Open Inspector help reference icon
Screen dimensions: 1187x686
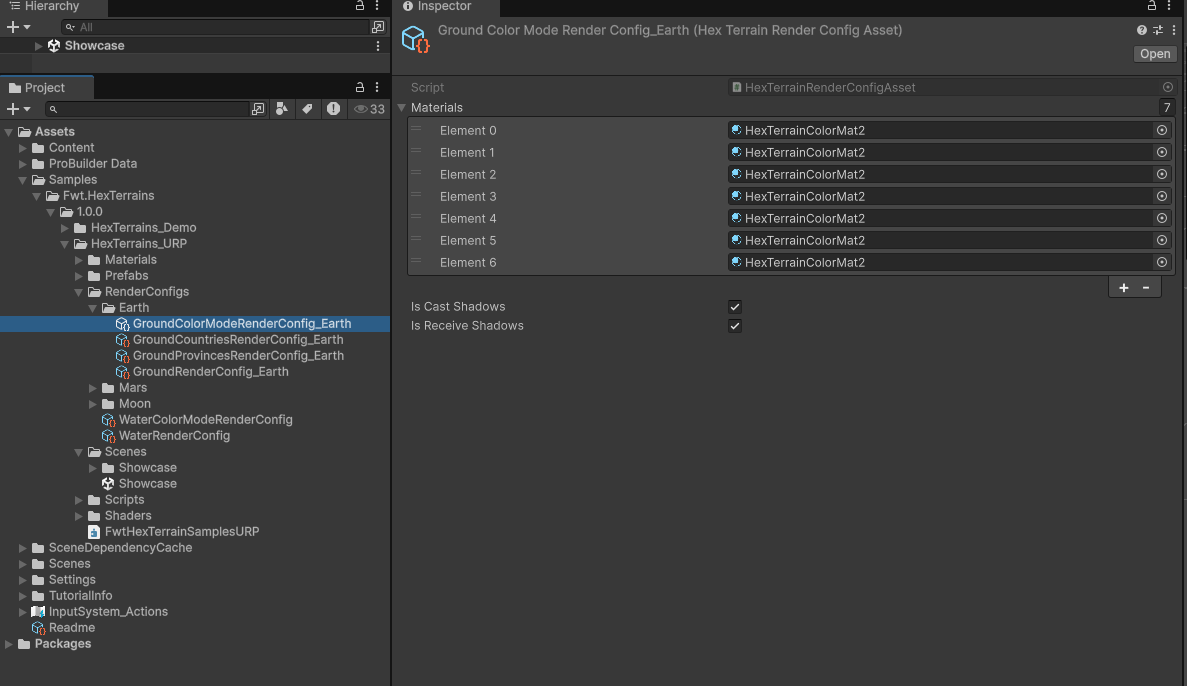pos(1142,30)
